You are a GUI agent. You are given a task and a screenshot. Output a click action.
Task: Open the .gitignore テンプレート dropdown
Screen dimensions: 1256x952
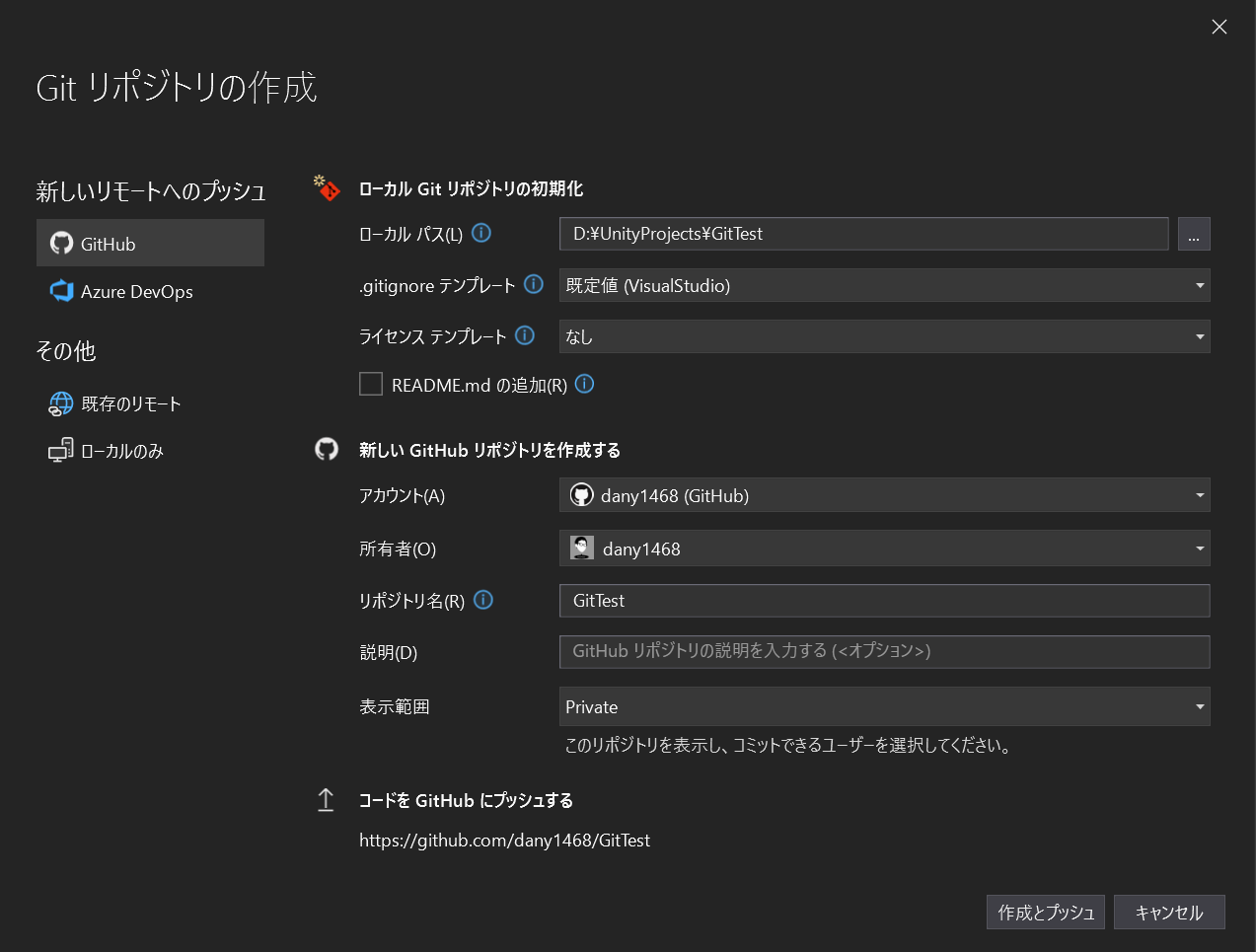(884, 285)
